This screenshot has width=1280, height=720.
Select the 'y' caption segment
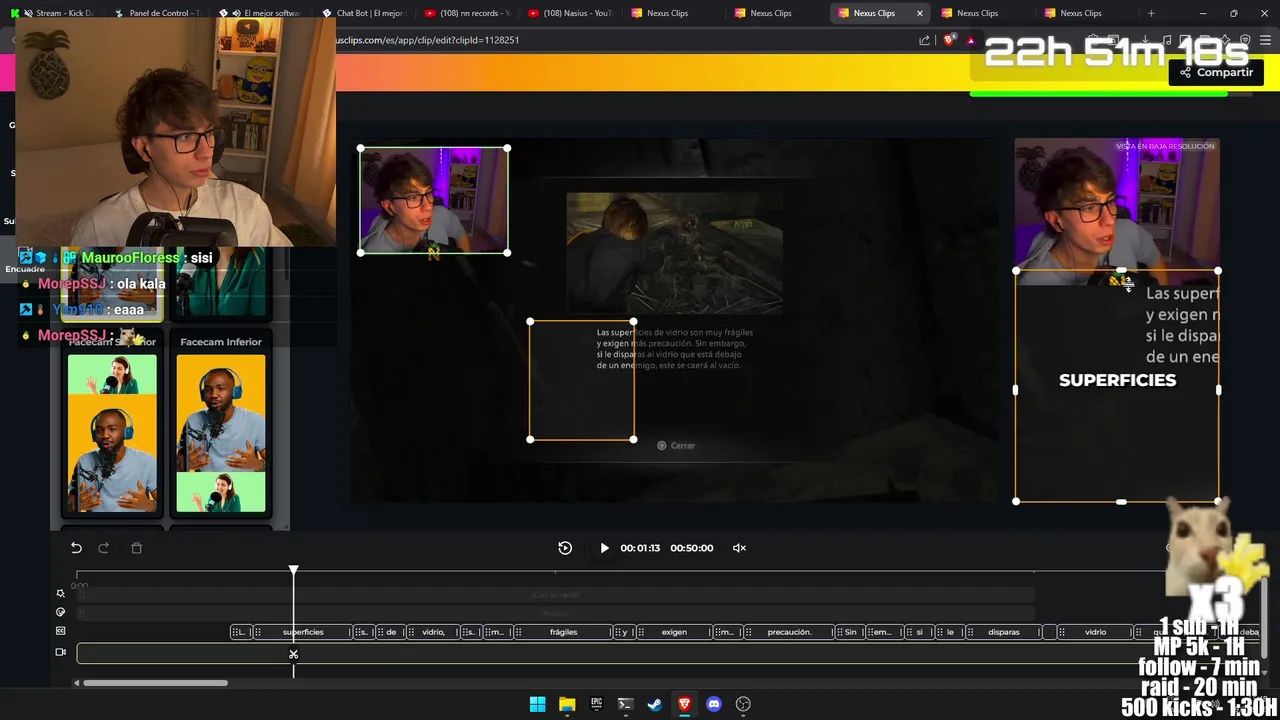pyautogui.click(x=624, y=632)
